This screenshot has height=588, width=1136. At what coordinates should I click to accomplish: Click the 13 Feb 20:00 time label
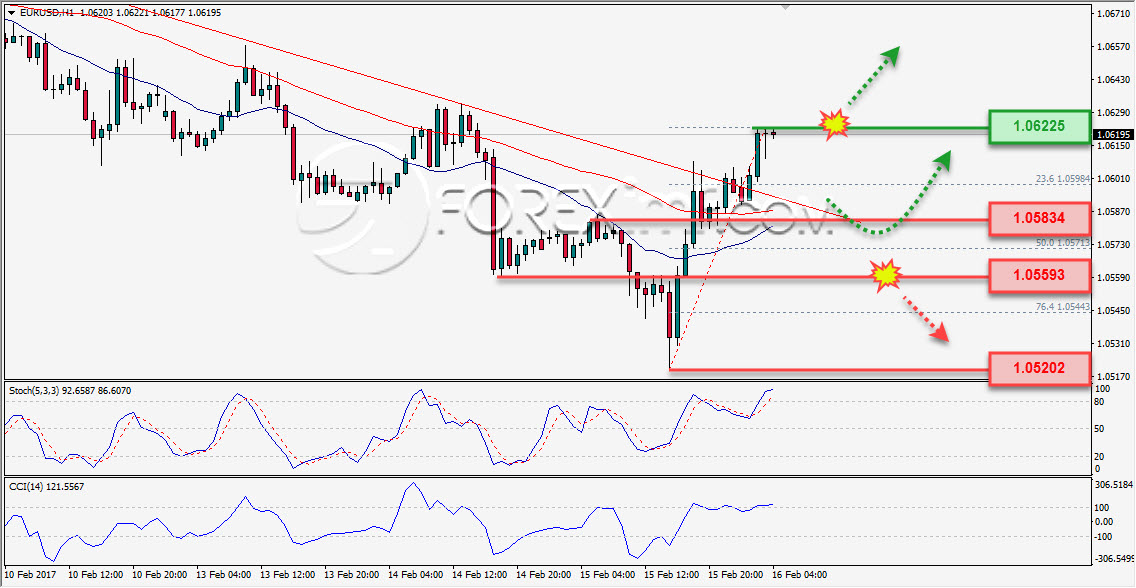click(351, 574)
